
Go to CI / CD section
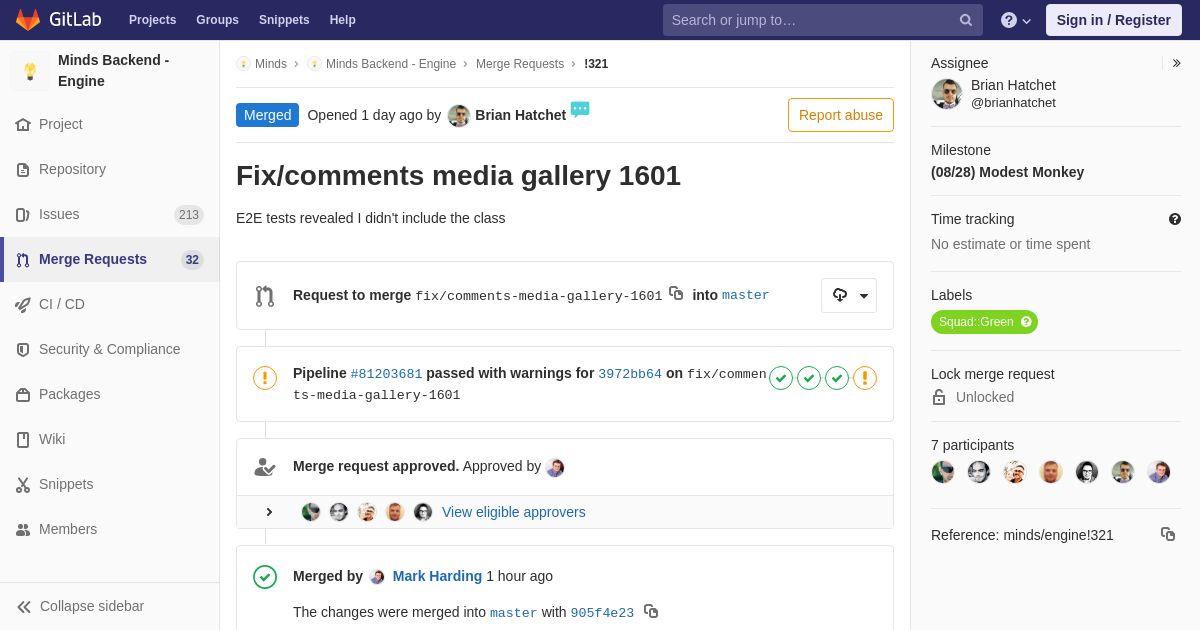[x=61, y=304]
